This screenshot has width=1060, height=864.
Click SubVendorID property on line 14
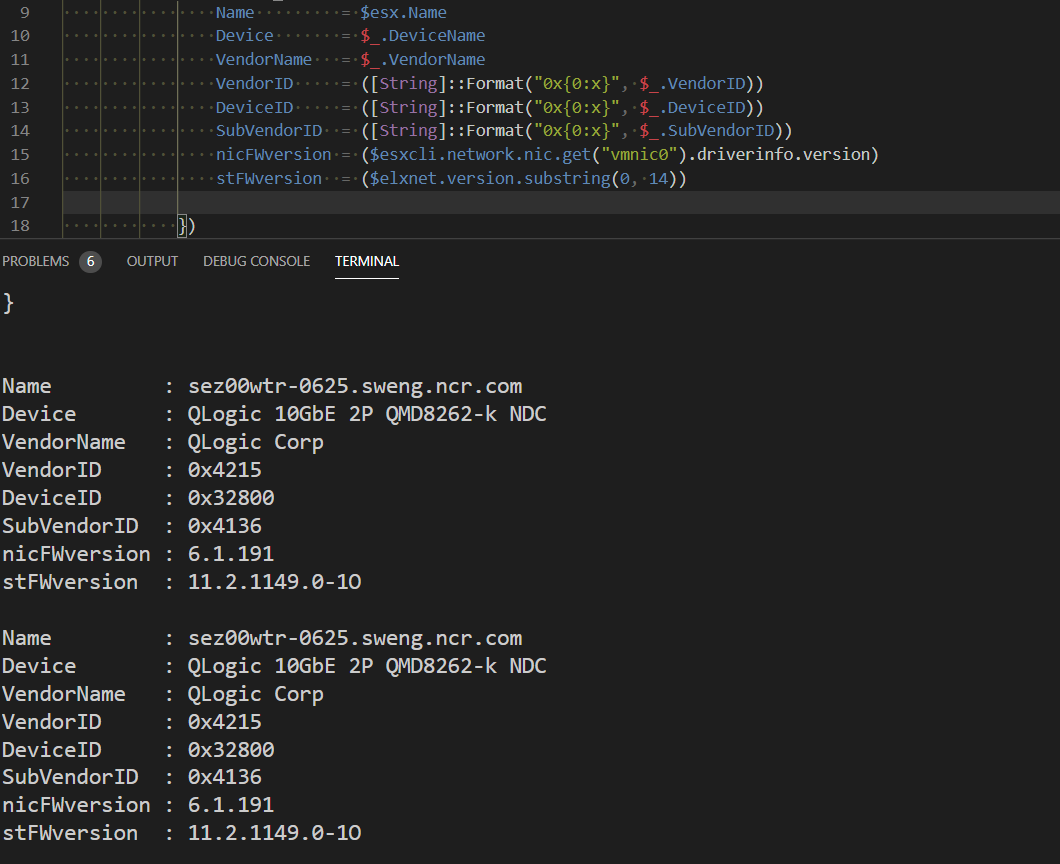269,130
